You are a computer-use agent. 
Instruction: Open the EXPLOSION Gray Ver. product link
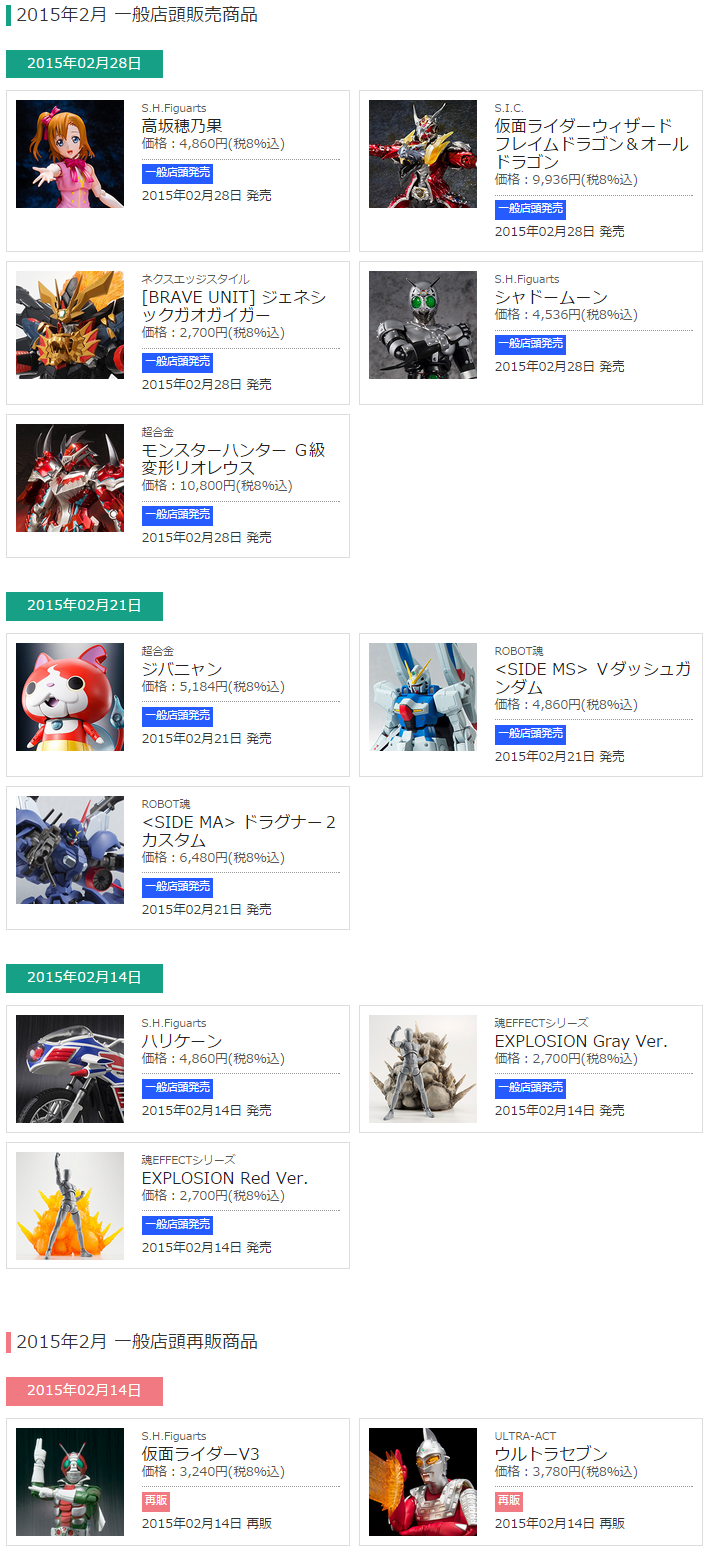point(581,1041)
